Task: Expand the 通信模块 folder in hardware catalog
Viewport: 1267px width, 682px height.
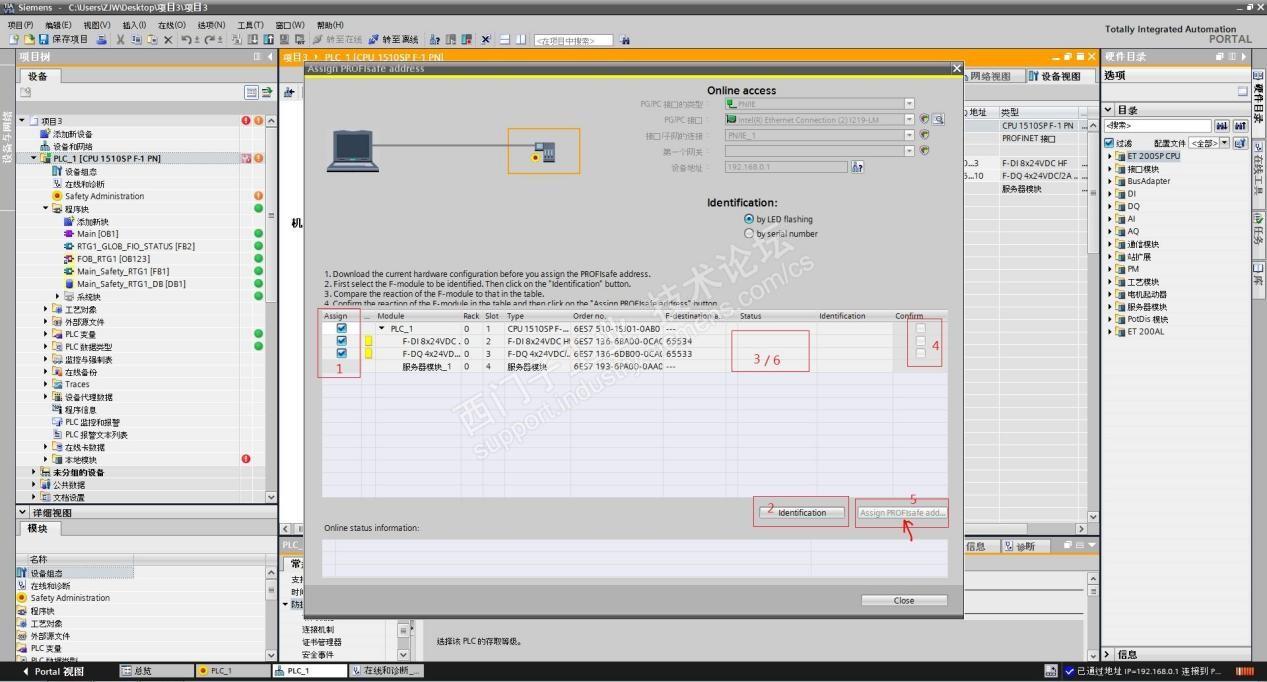Action: 1109,244
